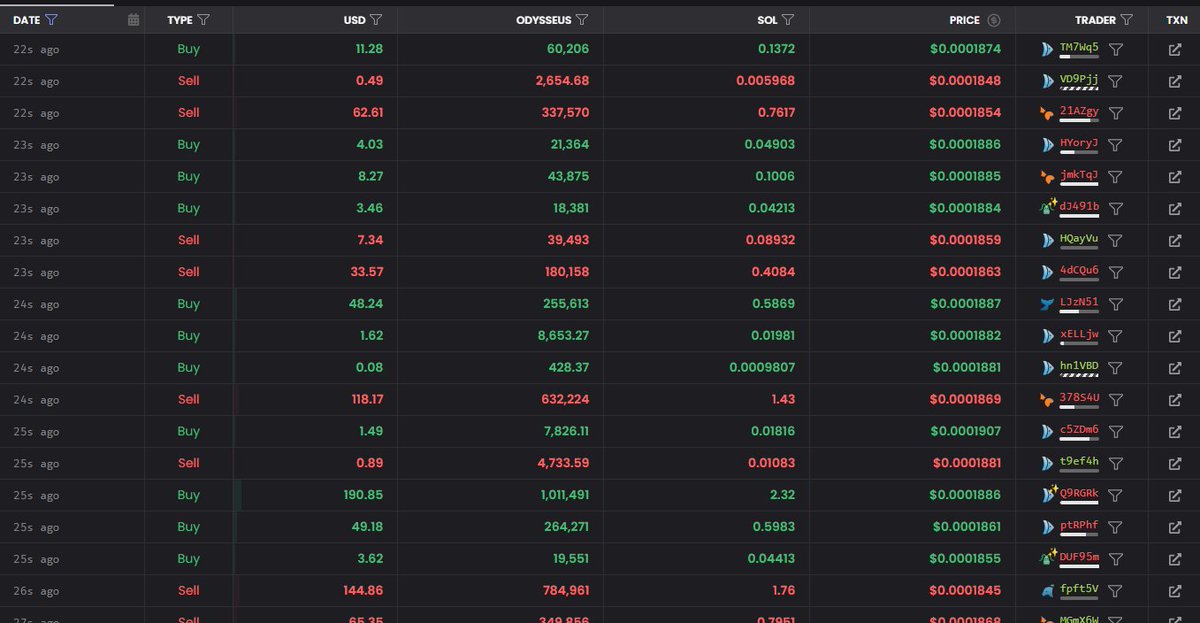Screen dimensions: 1200x623
Task: Filter trades by trader TM7Wq5
Action: click(x=1116, y=49)
